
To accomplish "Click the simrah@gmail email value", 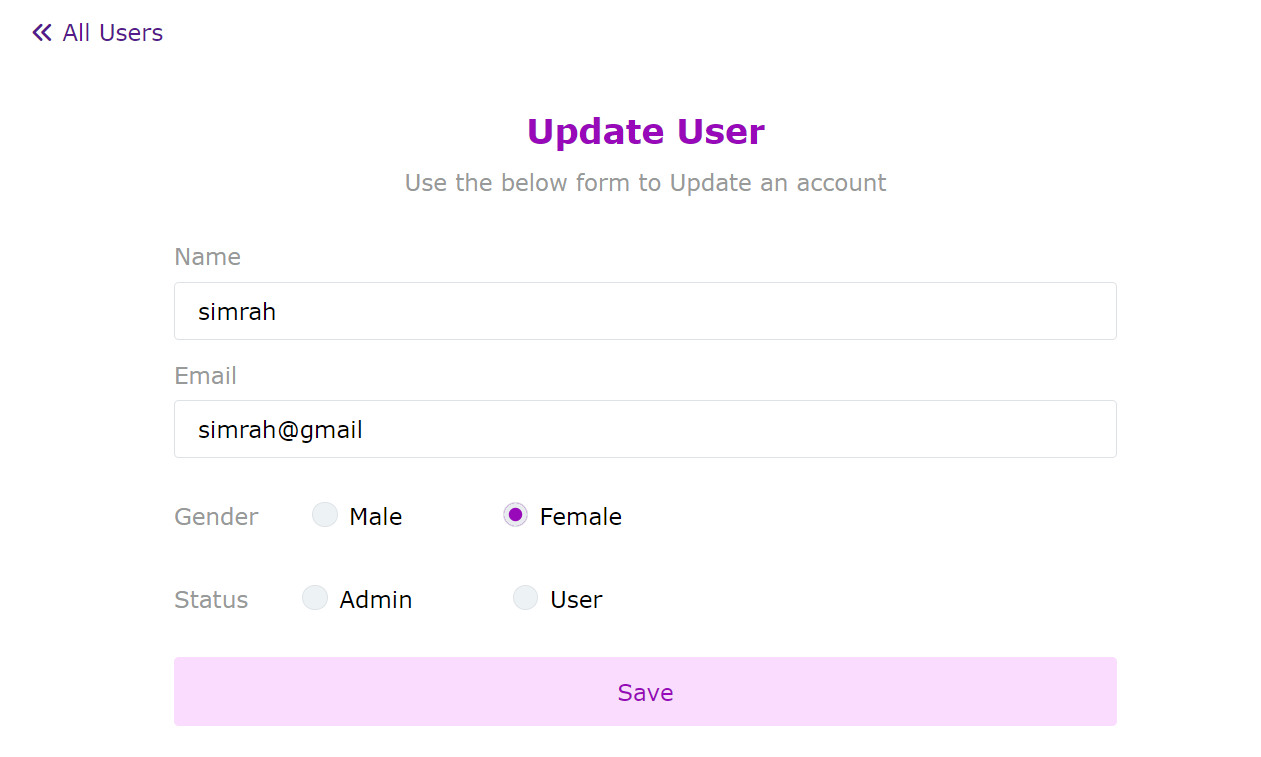I will tap(281, 429).
